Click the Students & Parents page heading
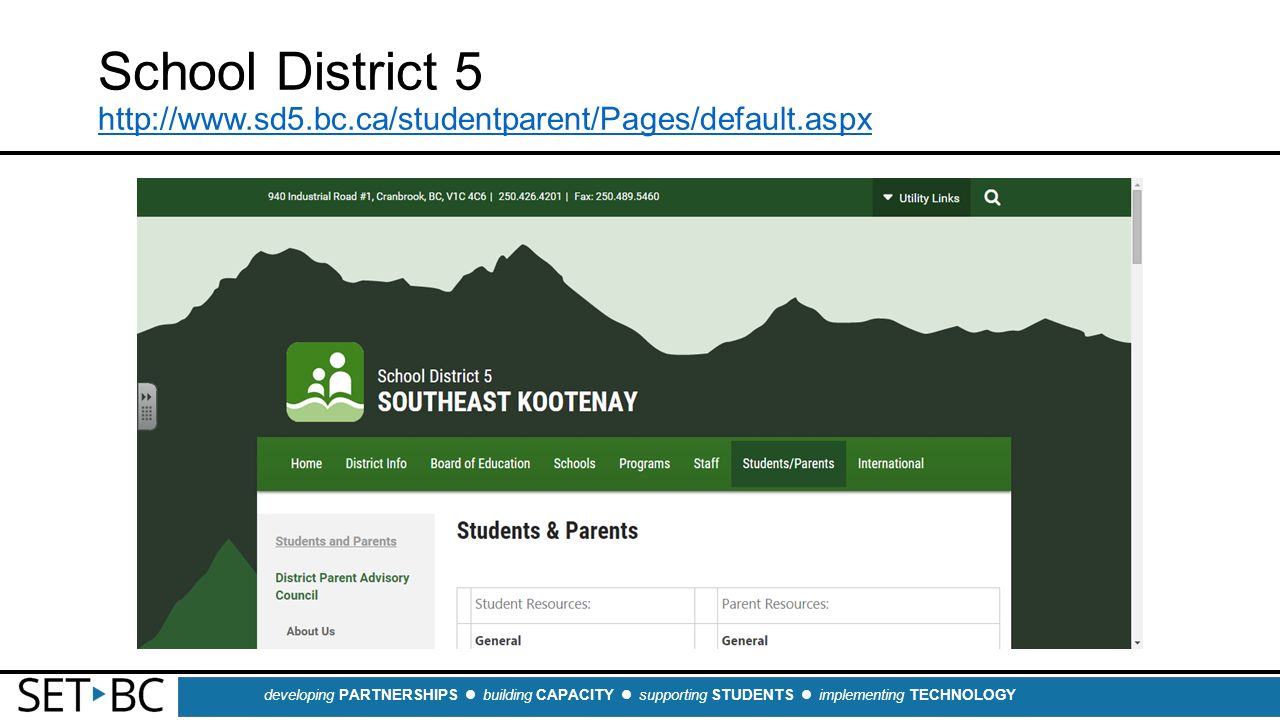1280x720 pixels. 547,531
